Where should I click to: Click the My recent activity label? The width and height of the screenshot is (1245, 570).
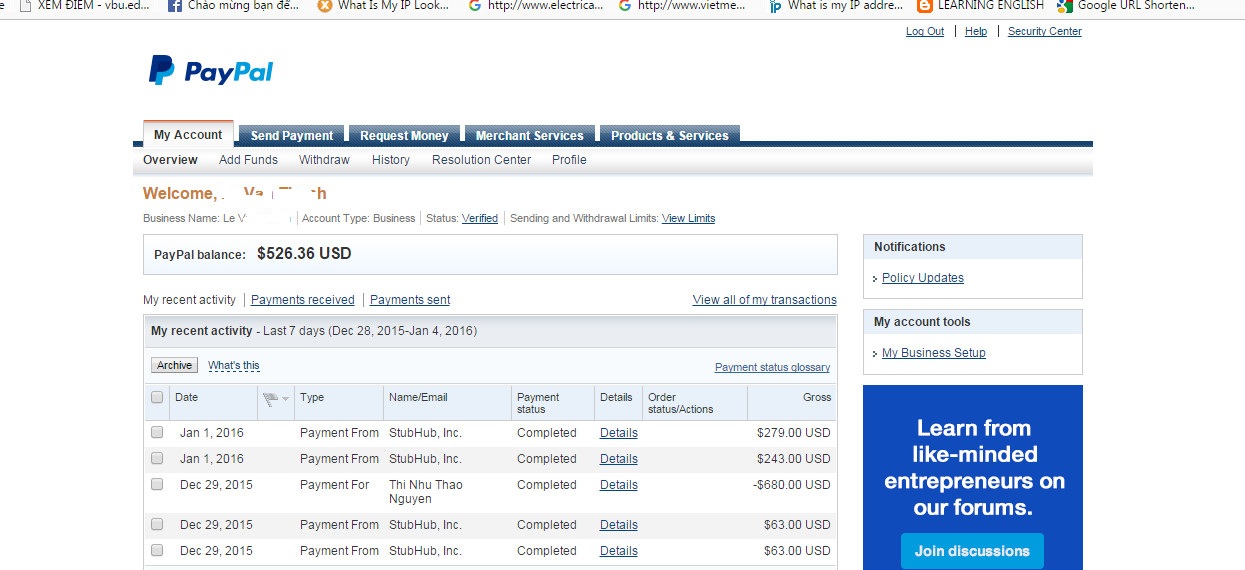click(x=189, y=300)
